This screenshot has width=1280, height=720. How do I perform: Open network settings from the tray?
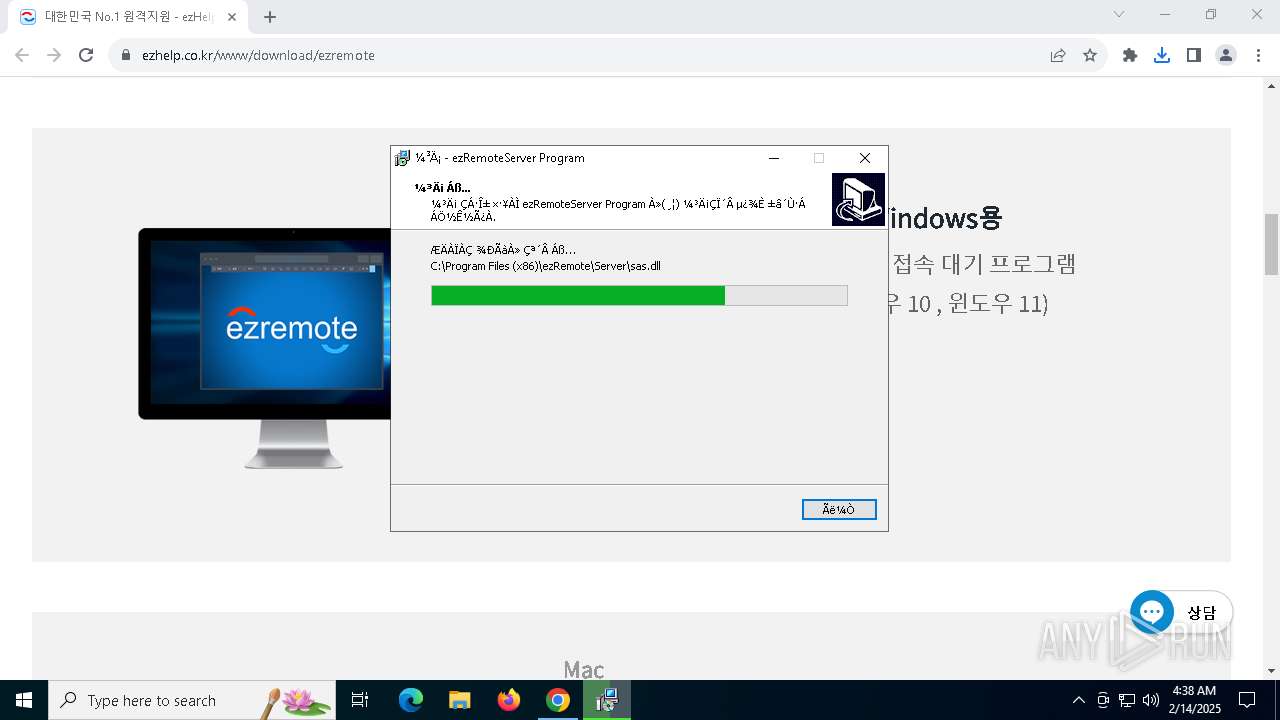click(x=1127, y=700)
